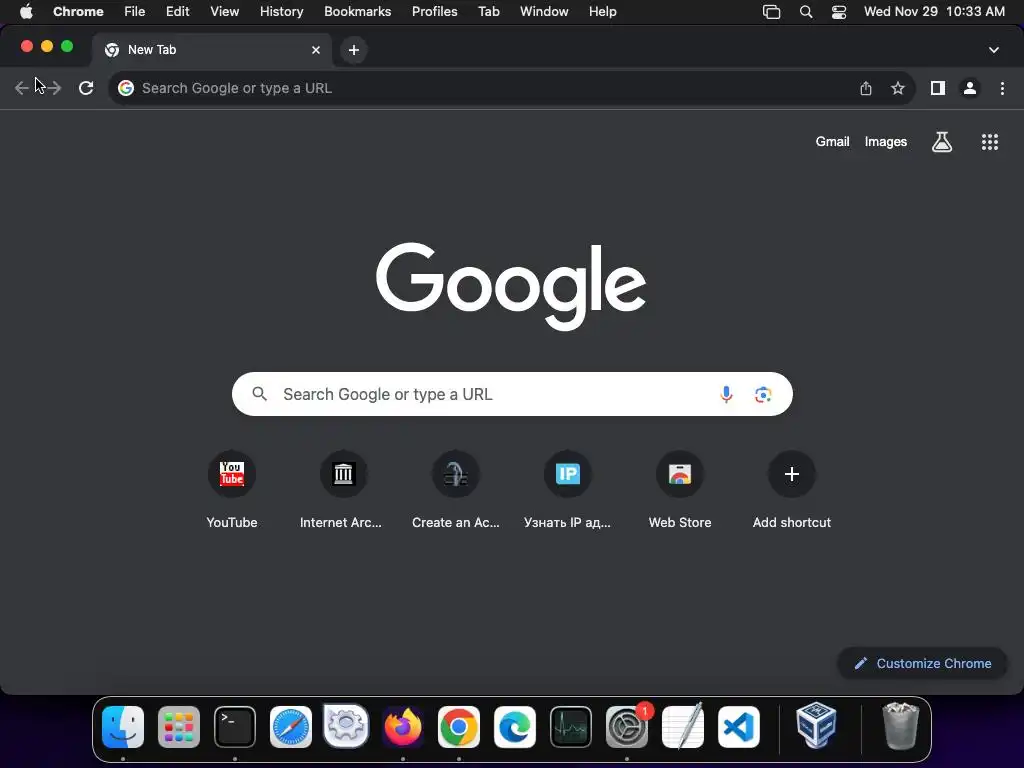This screenshot has width=1024, height=768.
Task: Open the Window menu
Action: [x=544, y=12]
